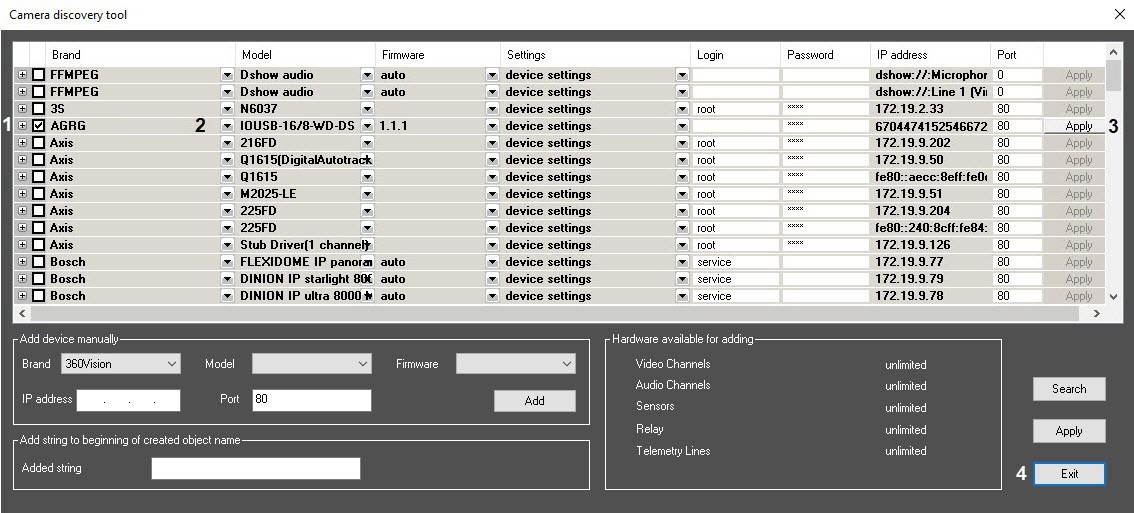Click the Brand column header
1134x513 pixels.
coord(66,55)
